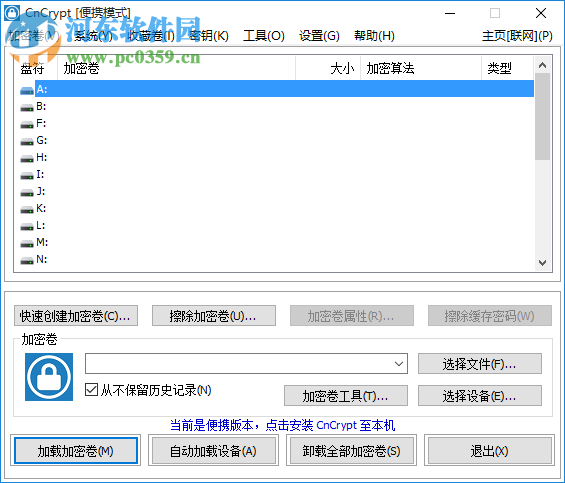Image resolution: width=565 pixels, height=483 pixels.
Task: Click 选择文件(F)... button
Action: 480,364
